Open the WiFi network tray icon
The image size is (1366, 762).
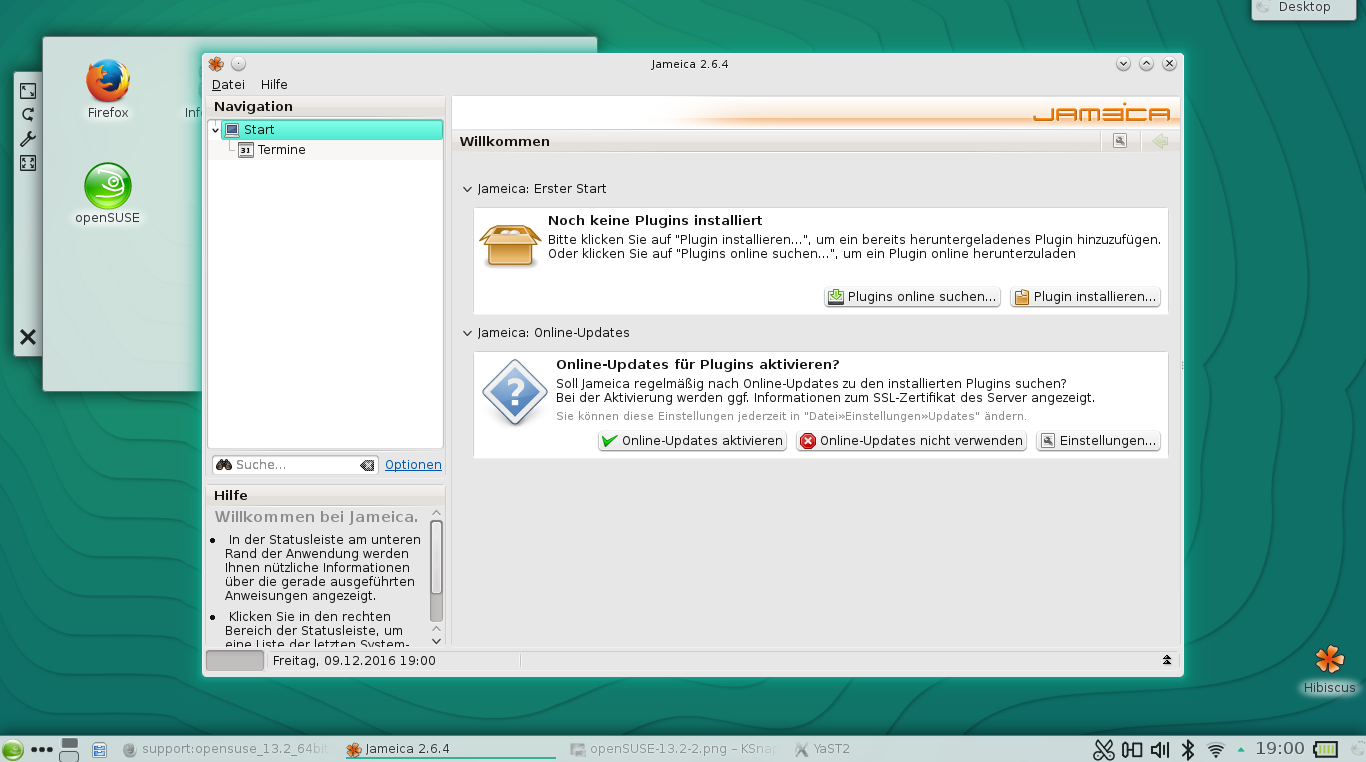pyautogui.click(x=1216, y=749)
